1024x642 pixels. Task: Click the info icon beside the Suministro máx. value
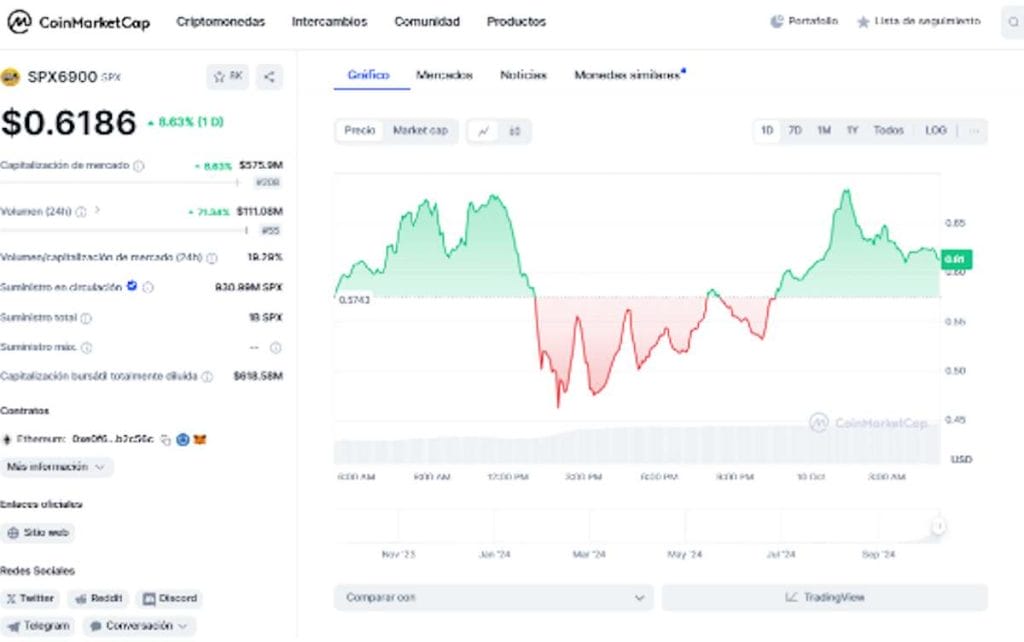(276, 347)
